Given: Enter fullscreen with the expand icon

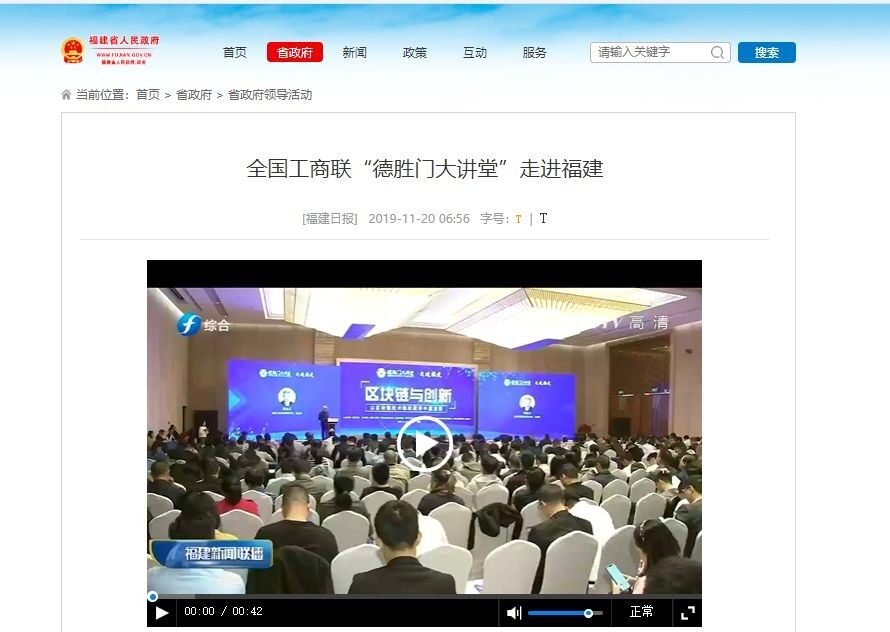Looking at the screenshot, I should coord(687,613).
